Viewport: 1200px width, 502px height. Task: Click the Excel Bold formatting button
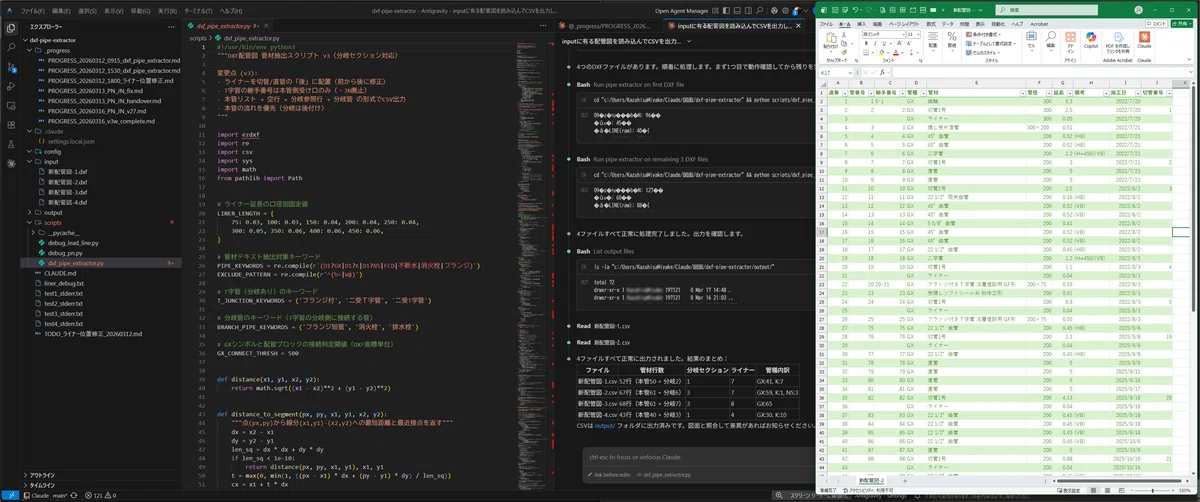pos(866,43)
